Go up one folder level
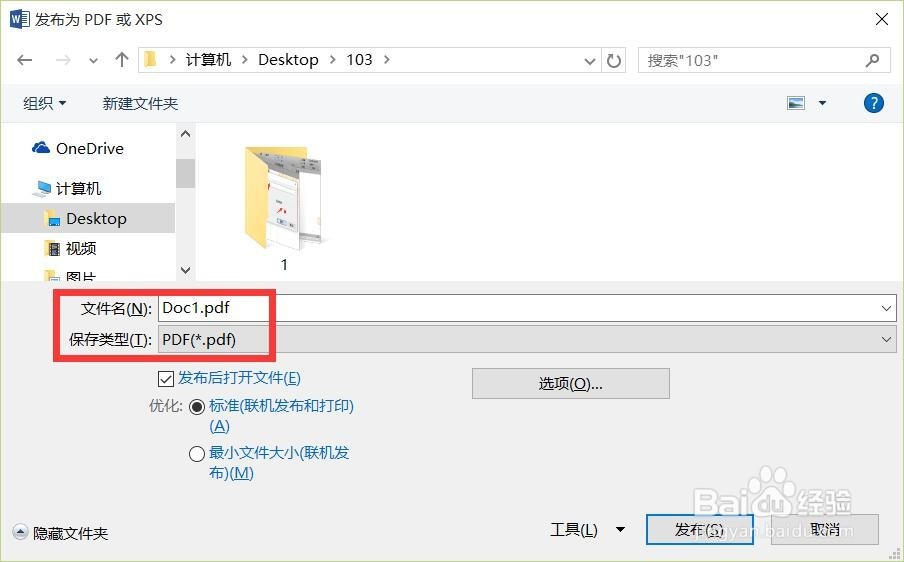 point(121,60)
